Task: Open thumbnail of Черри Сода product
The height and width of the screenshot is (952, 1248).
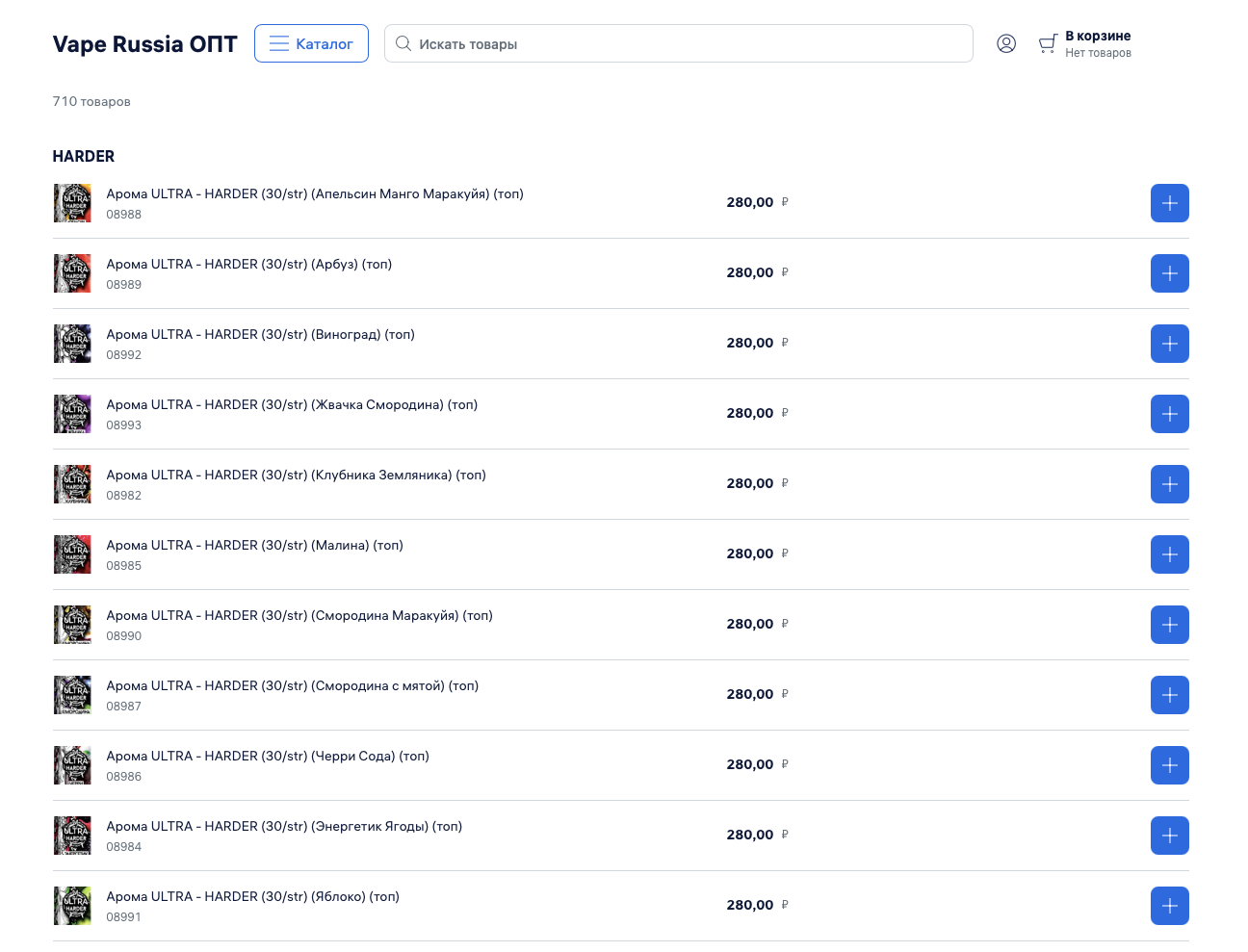Action: coord(72,765)
